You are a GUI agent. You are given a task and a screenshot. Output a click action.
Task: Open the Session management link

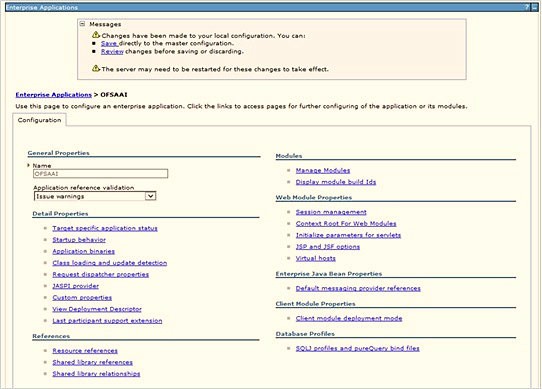pos(331,212)
